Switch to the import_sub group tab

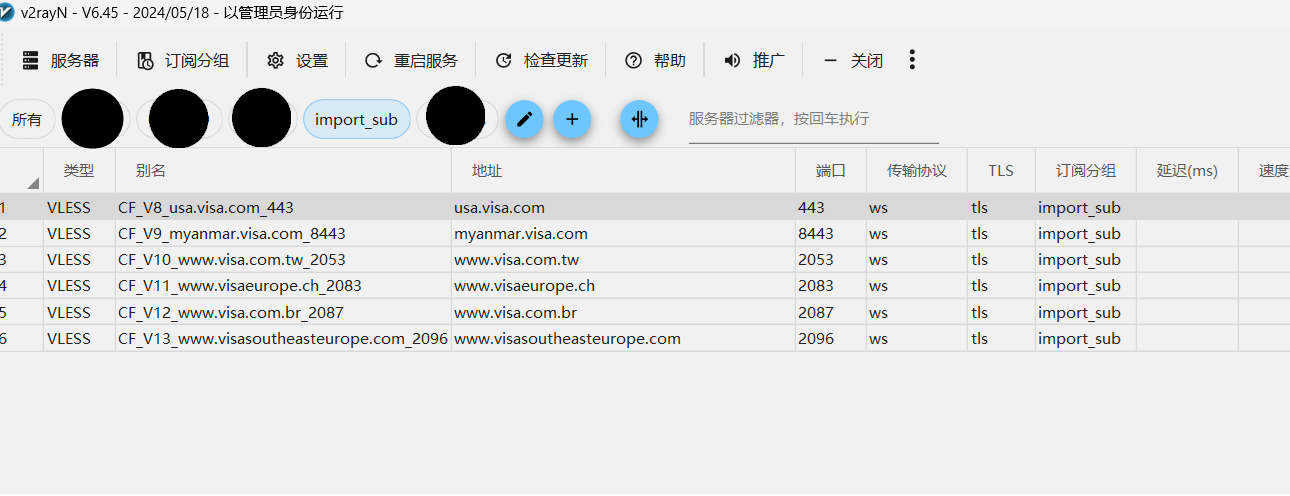tap(356, 120)
